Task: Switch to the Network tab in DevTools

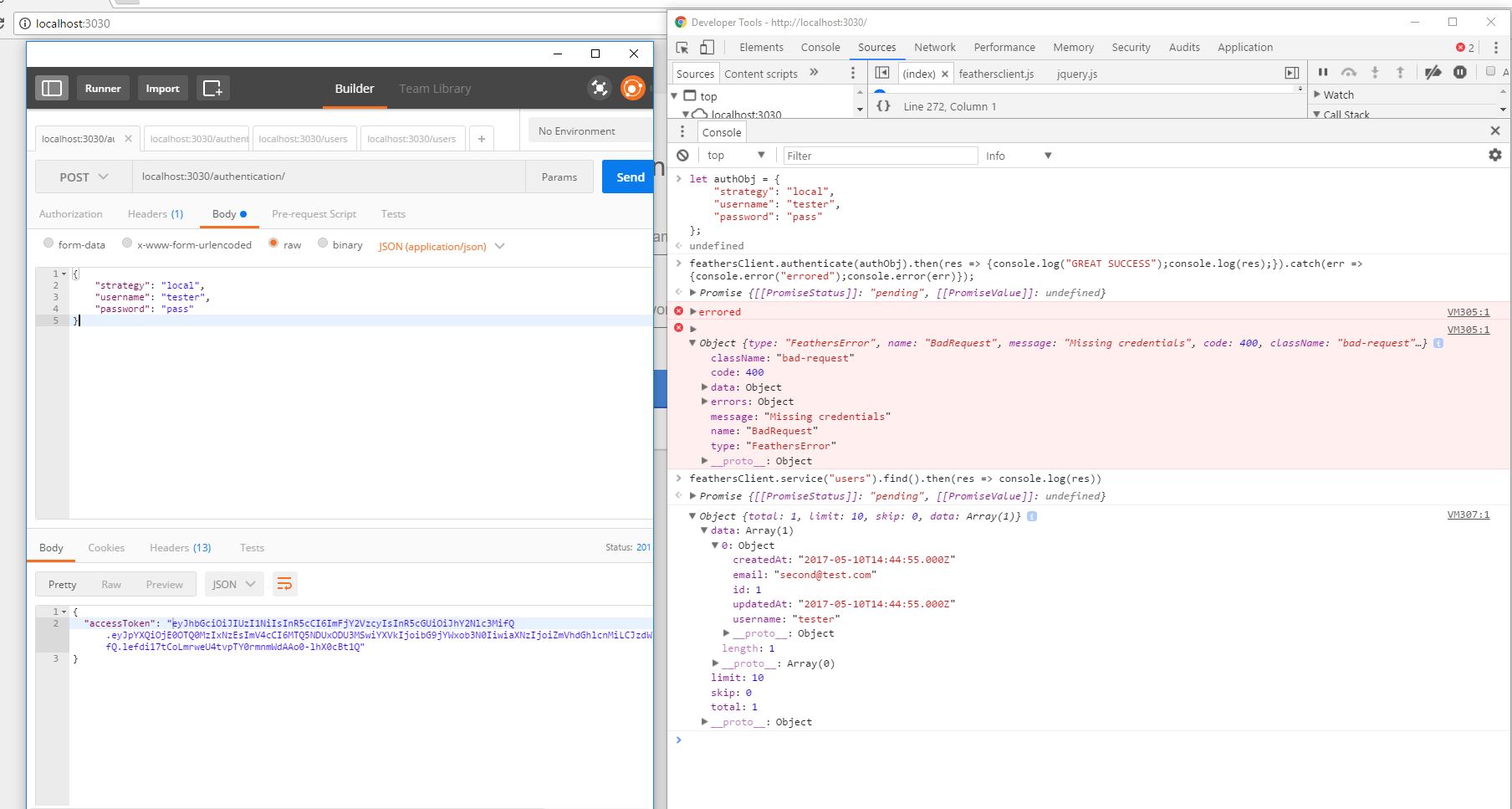Action: [934, 48]
